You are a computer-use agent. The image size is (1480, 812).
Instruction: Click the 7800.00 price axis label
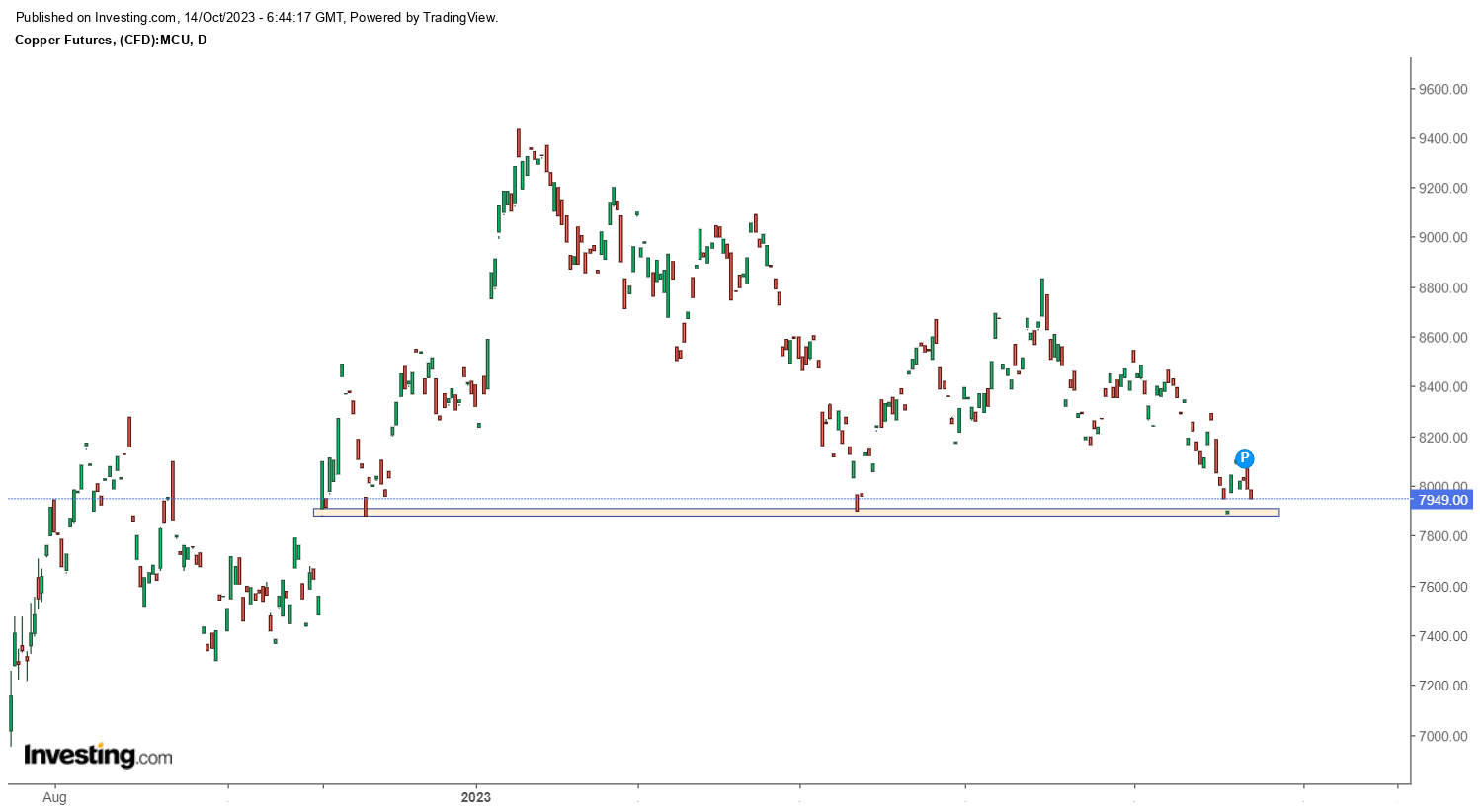(1442, 536)
